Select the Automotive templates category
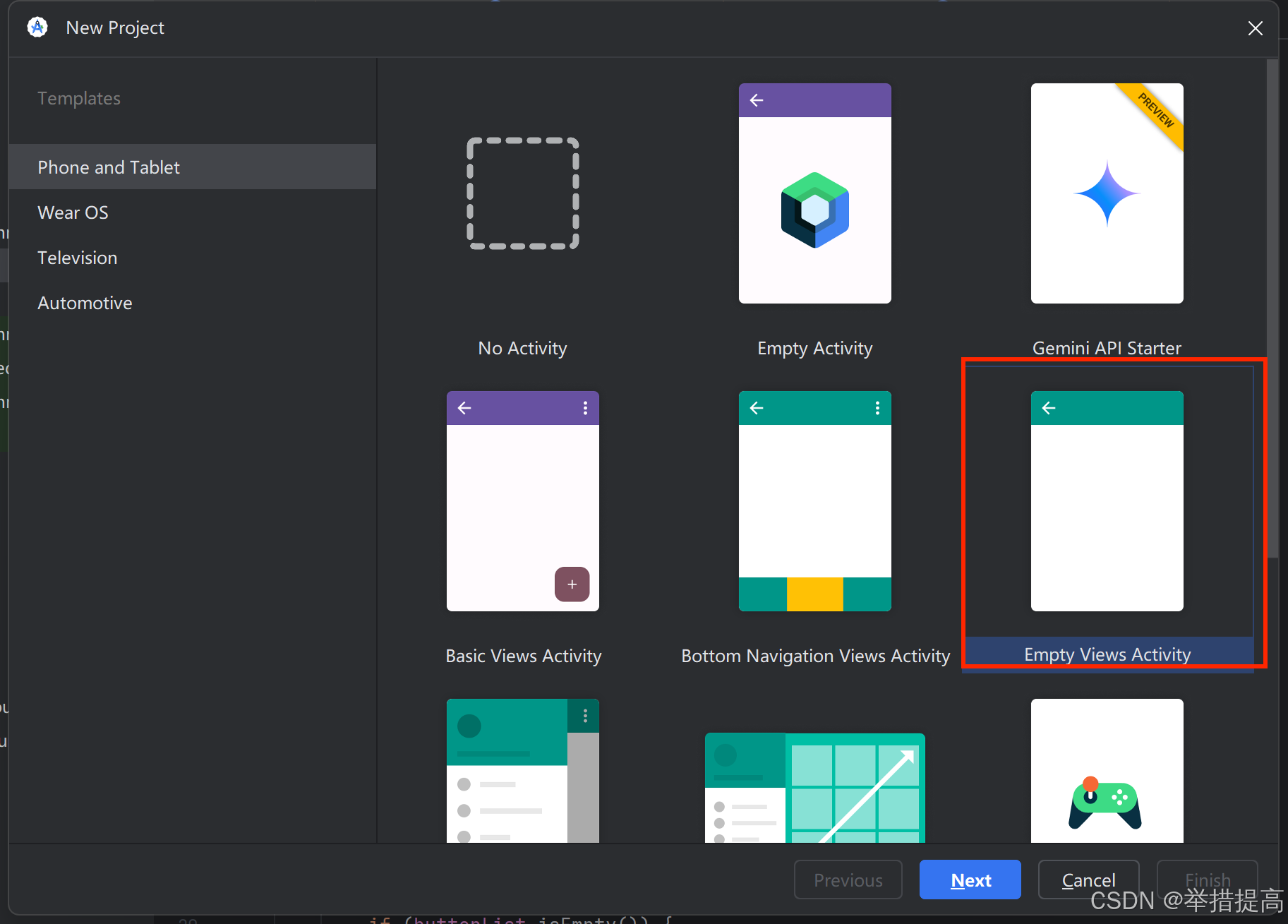The height and width of the screenshot is (924, 1288). click(x=85, y=302)
